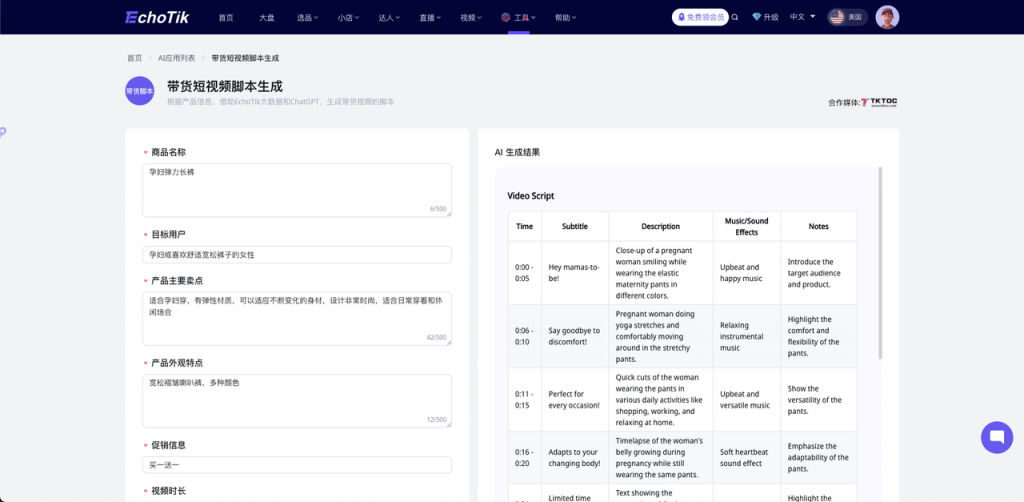Image resolution: width=1024 pixels, height=502 pixels.
Task: Open the user profile avatar
Action: coord(887,17)
